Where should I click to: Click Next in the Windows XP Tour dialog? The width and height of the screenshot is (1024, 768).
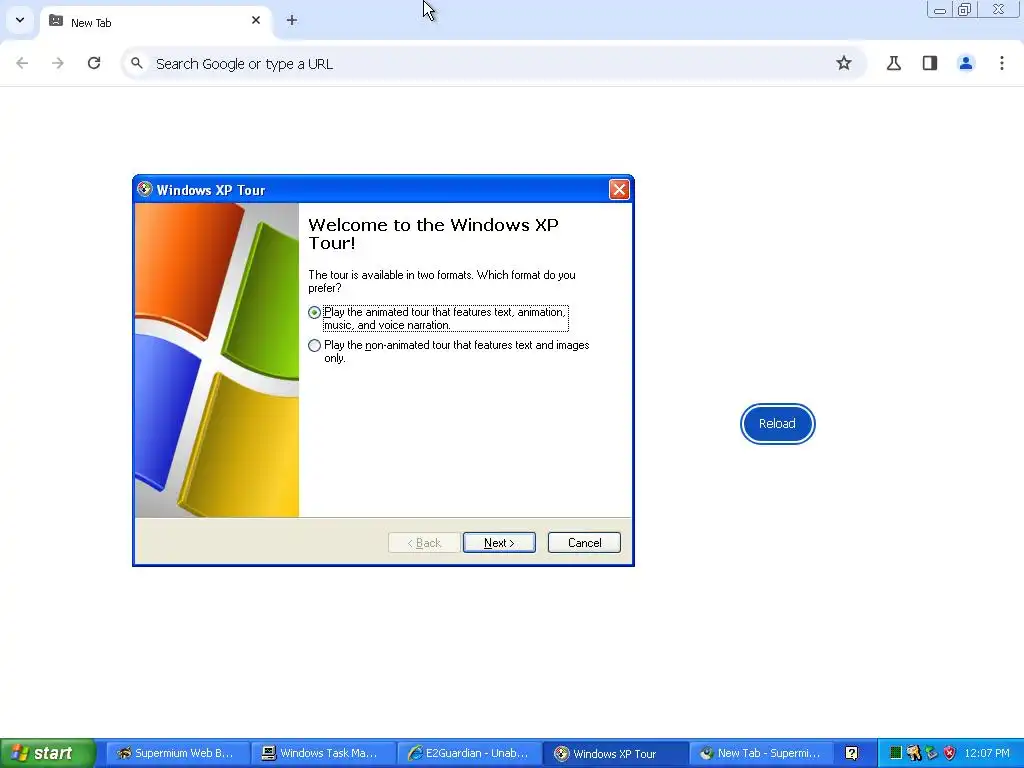tap(499, 543)
